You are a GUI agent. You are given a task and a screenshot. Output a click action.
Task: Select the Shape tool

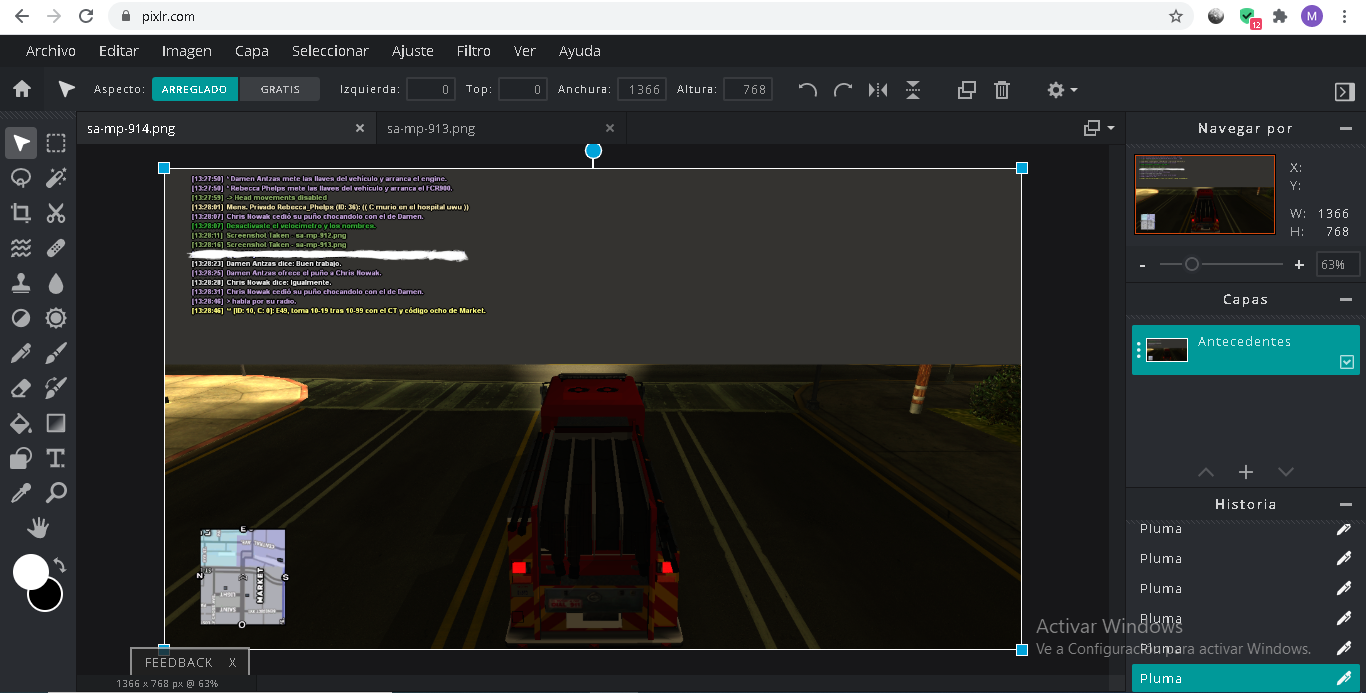point(21,458)
